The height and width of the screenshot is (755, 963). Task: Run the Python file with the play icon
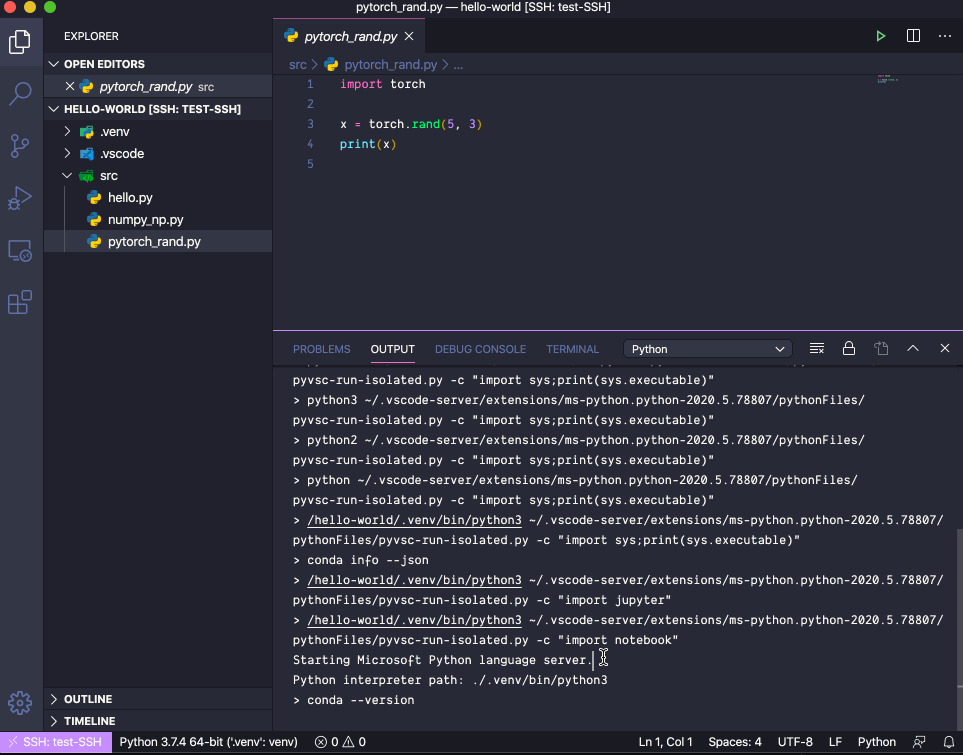(x=880, y=35)
